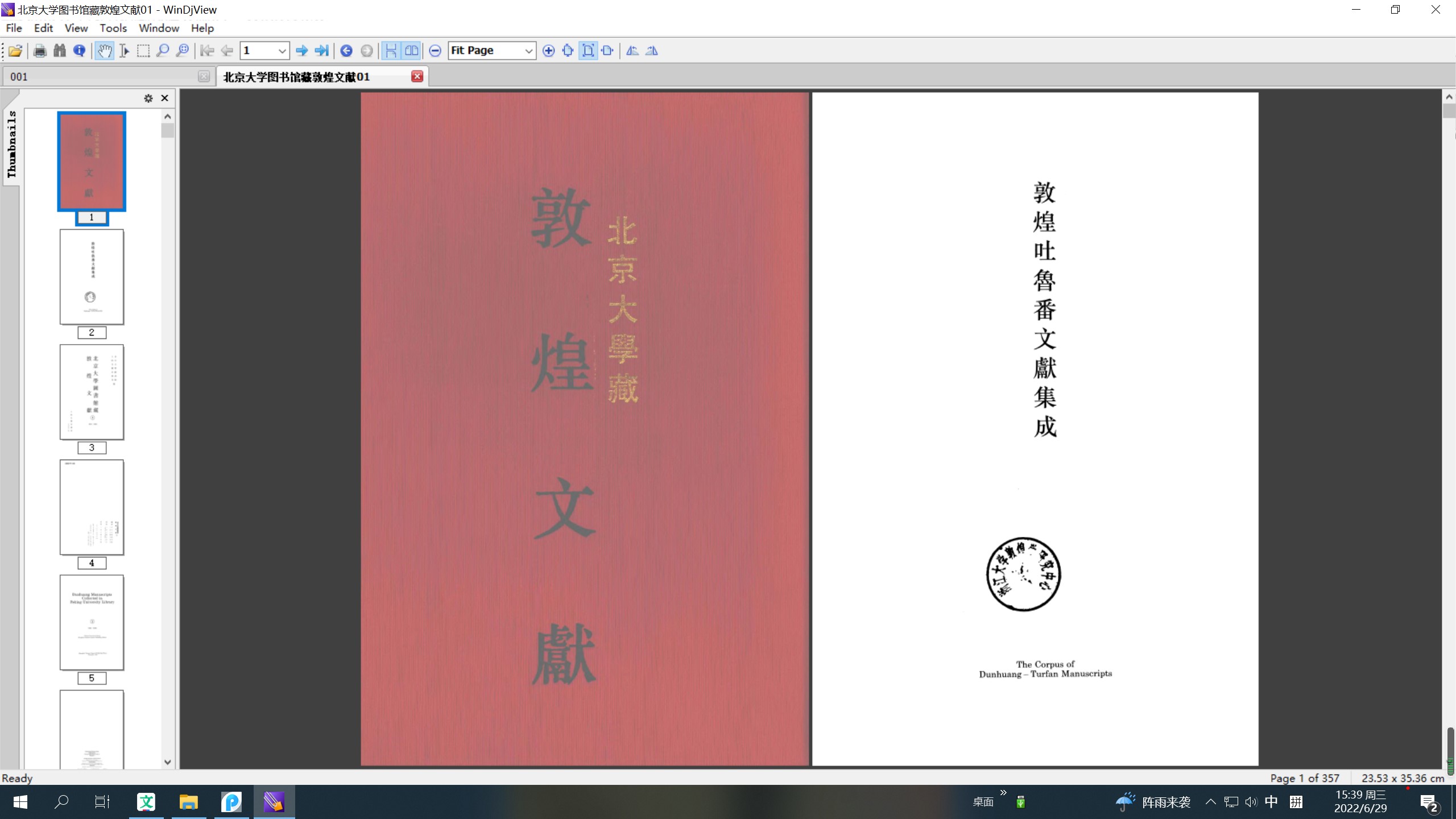Click the Page 1 of 357 status text
This screenshot has height=819, width=1456.
pos(1305,777)
